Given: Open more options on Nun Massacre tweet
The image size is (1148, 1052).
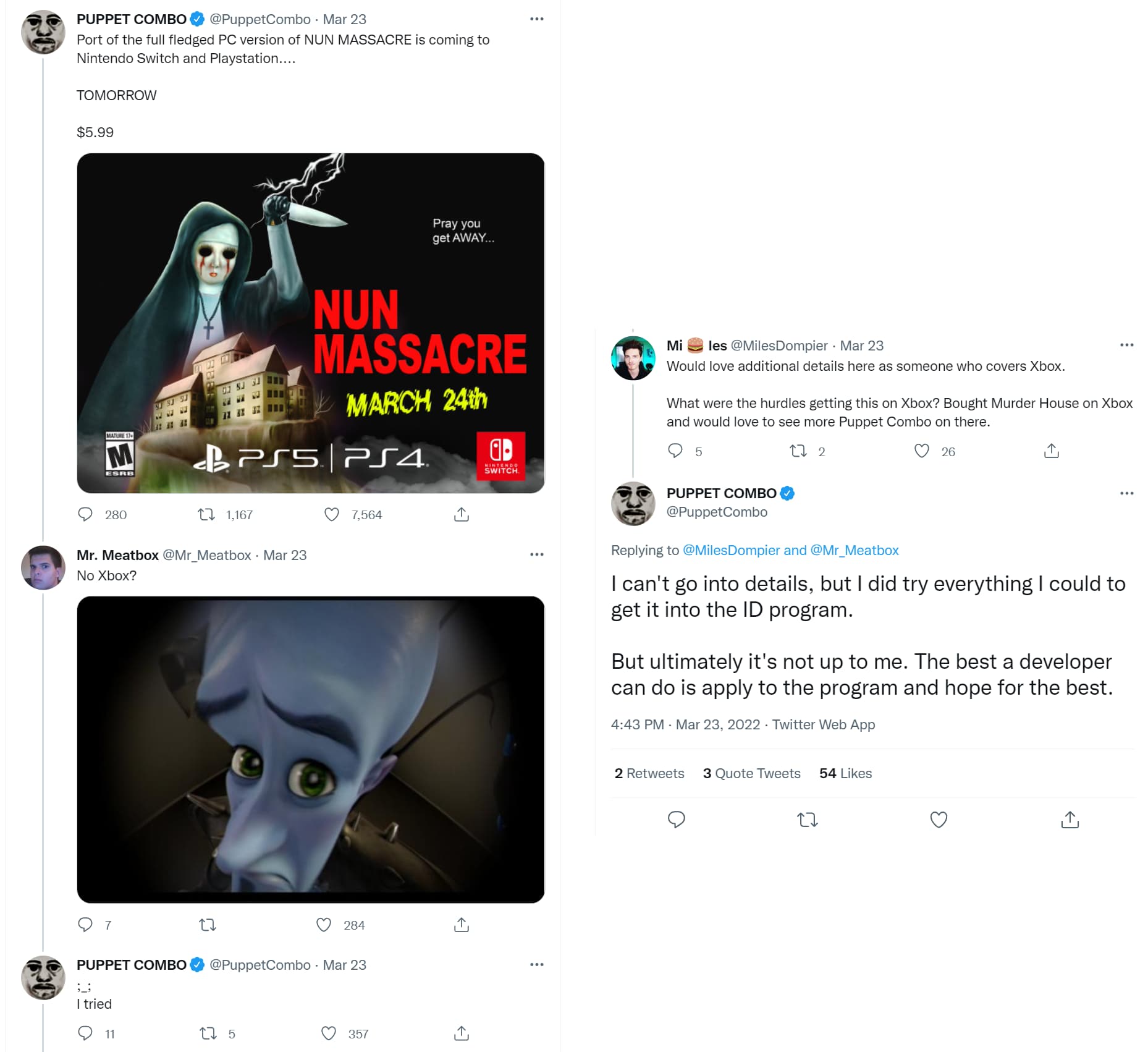Looking at the screenshot, I should tap(537, 19).
